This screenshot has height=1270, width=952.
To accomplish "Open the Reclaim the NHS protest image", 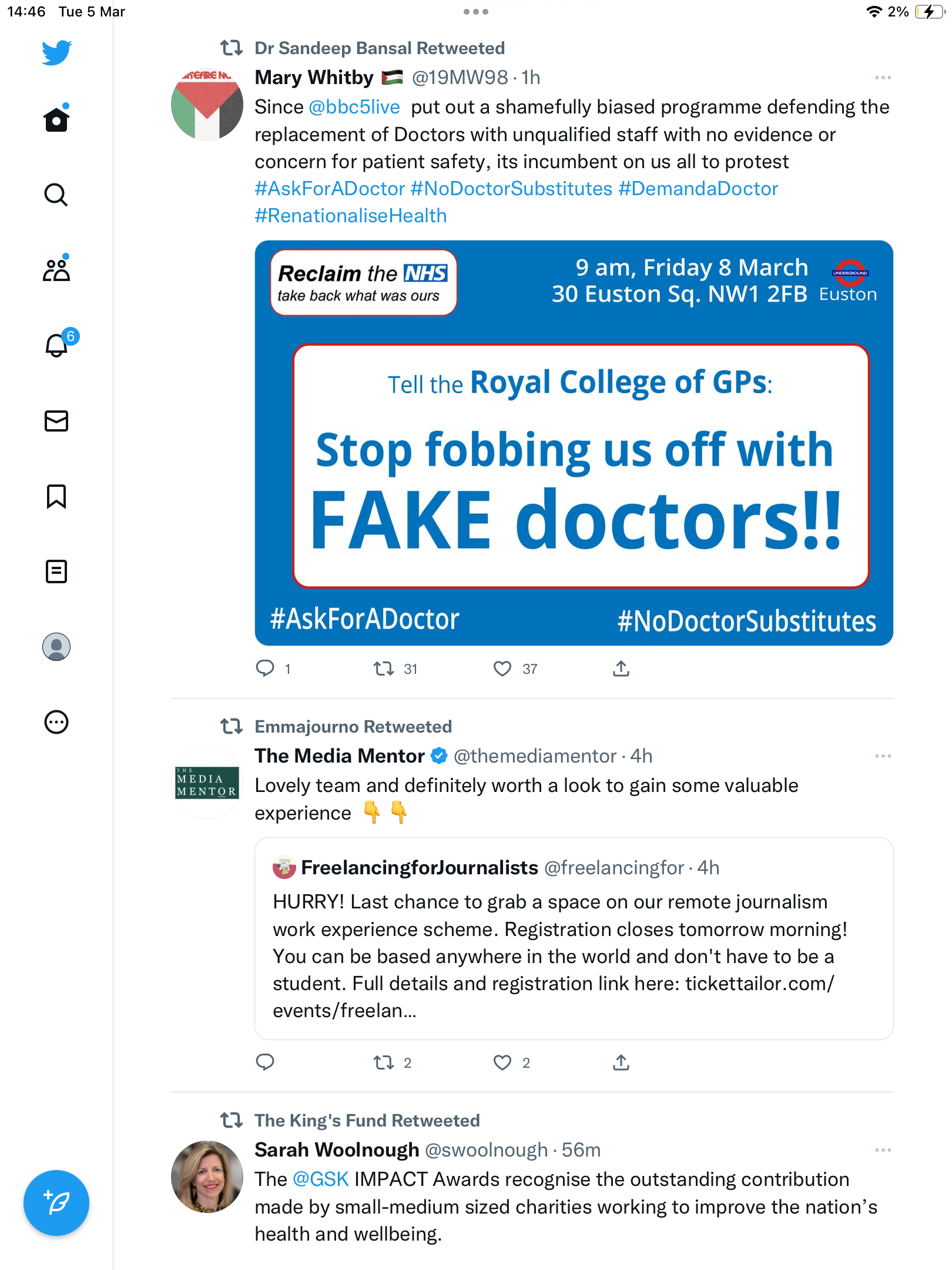I will pos(574,443).
